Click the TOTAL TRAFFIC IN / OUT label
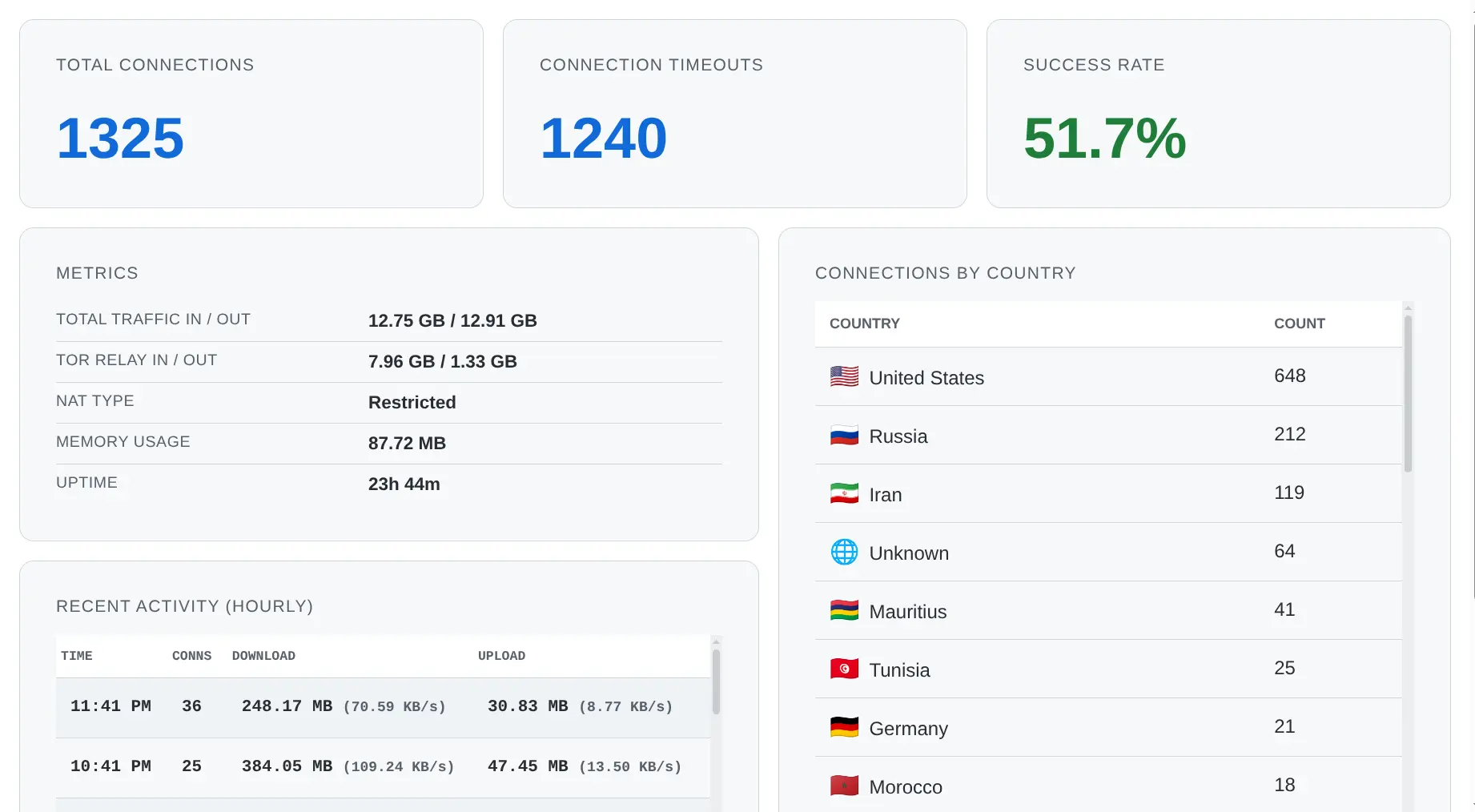 tap(153, 319)
